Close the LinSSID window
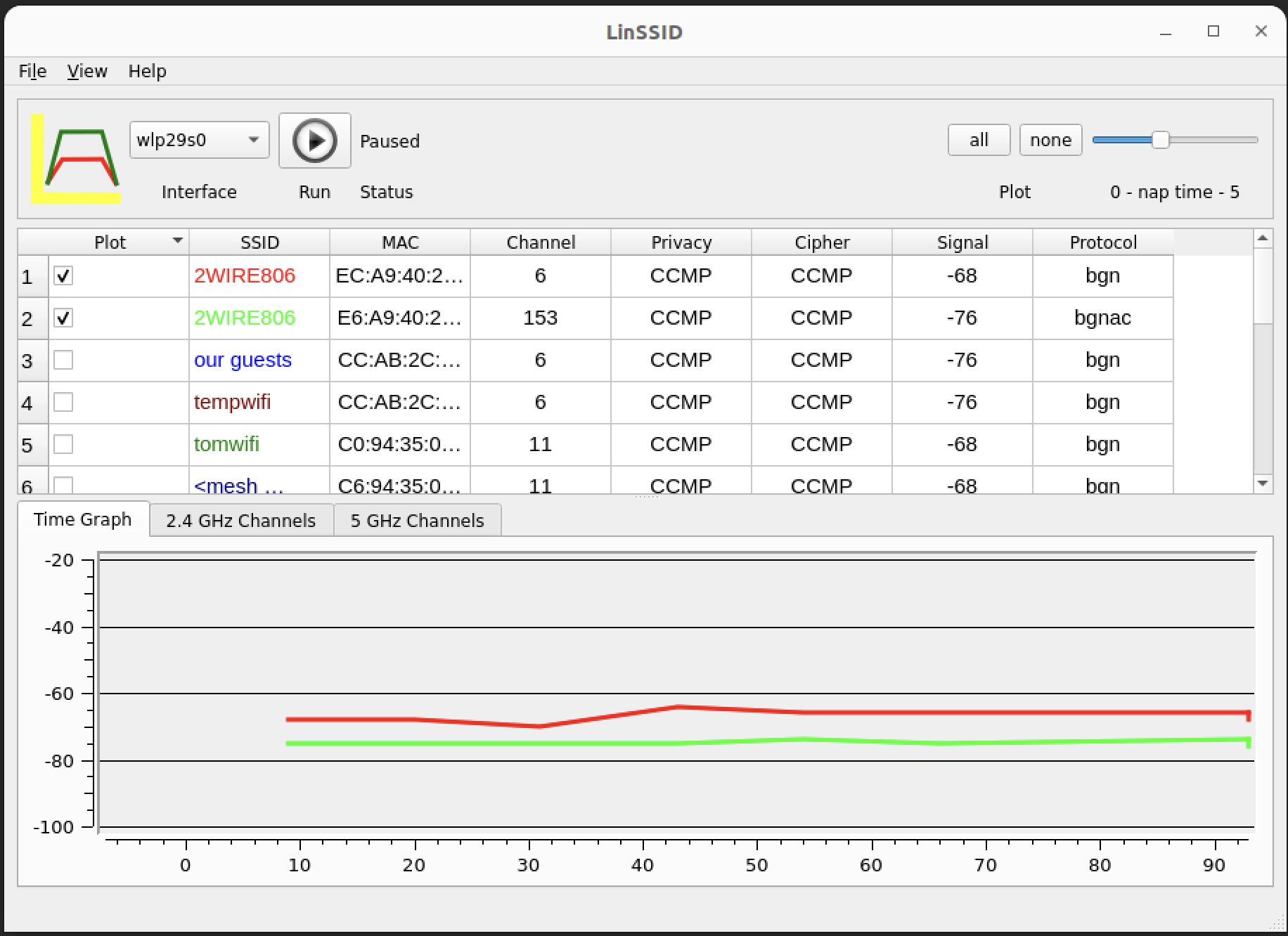Viewport: 1288px width, 936px height. click(x=1261, y=32)
